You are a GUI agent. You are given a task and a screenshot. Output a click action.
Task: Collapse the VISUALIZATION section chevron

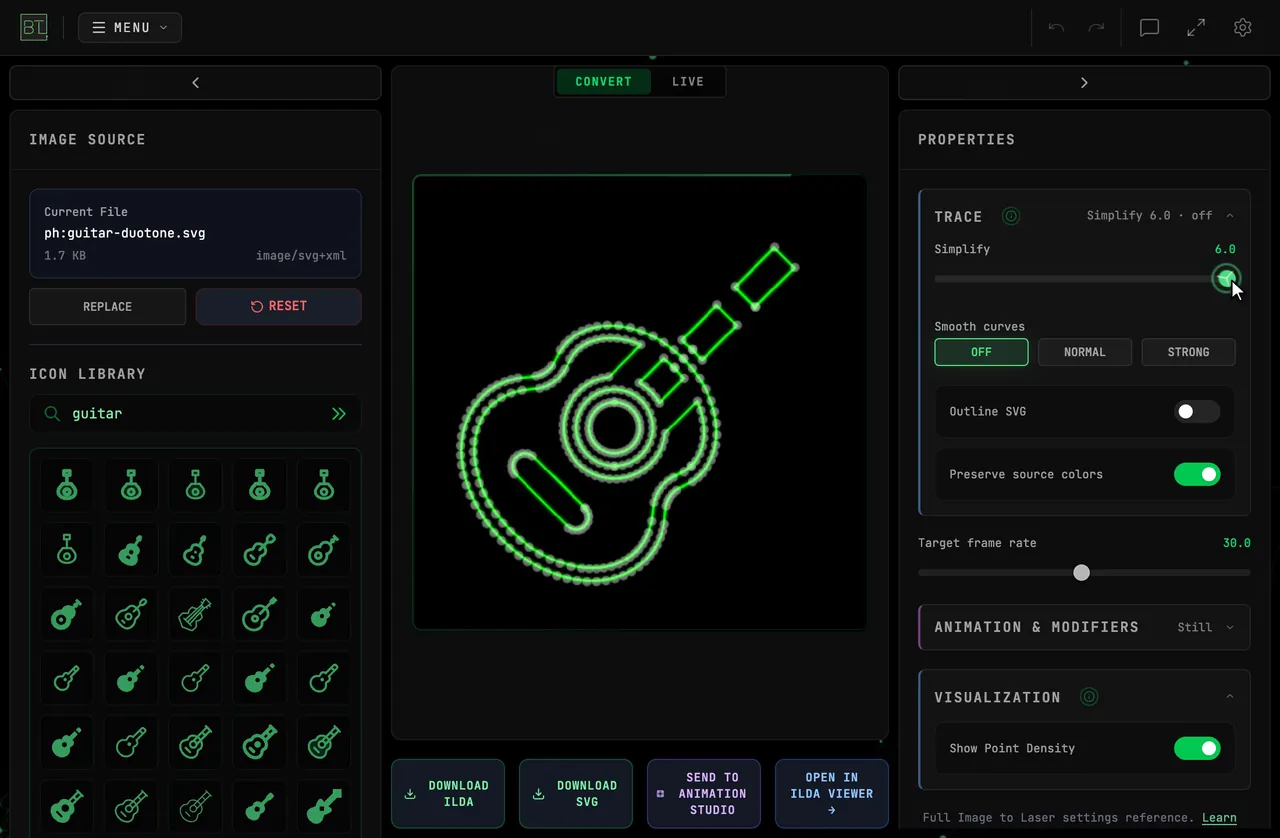point(1230,697)
